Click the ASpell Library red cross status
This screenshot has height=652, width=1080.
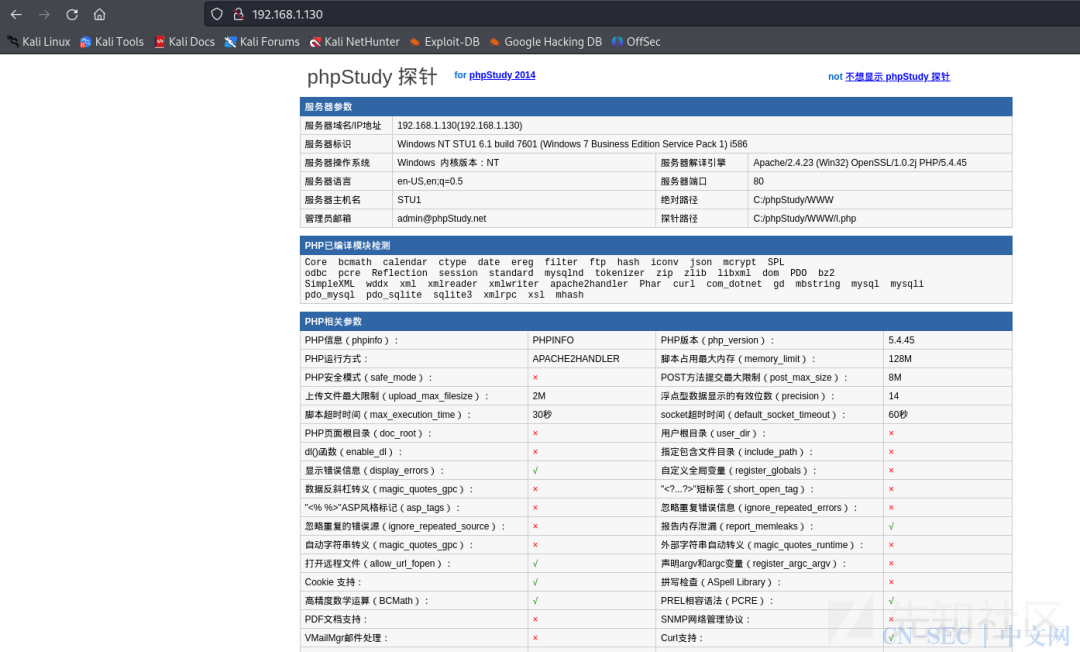[x=891, y=582]
